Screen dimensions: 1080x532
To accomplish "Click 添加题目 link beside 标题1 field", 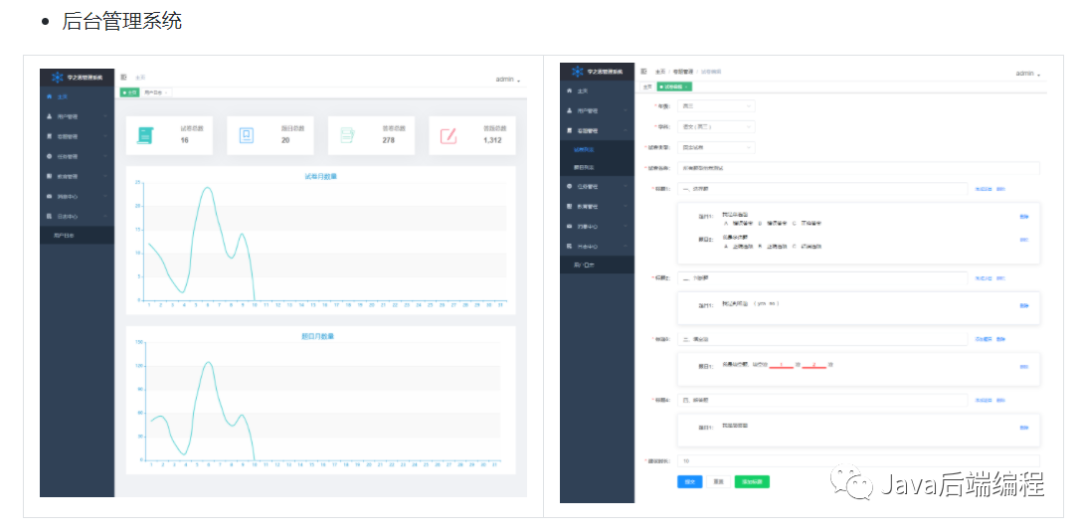I will (983, 188).
